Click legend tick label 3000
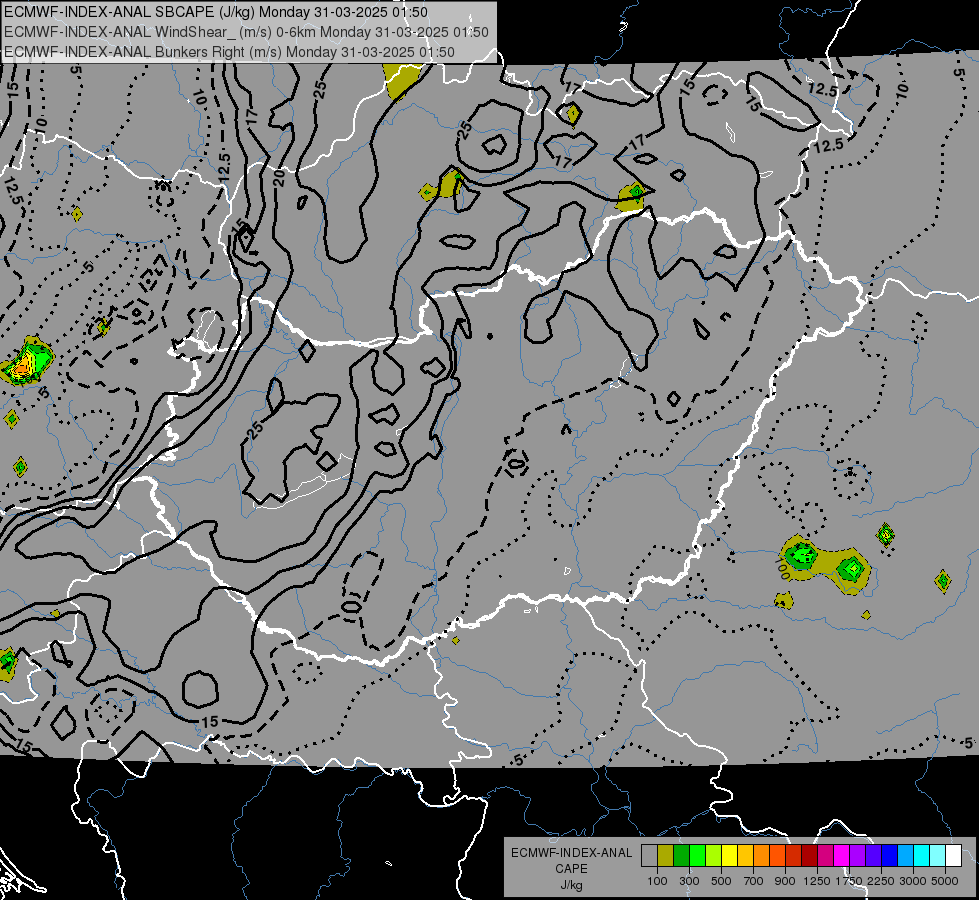 913,881
